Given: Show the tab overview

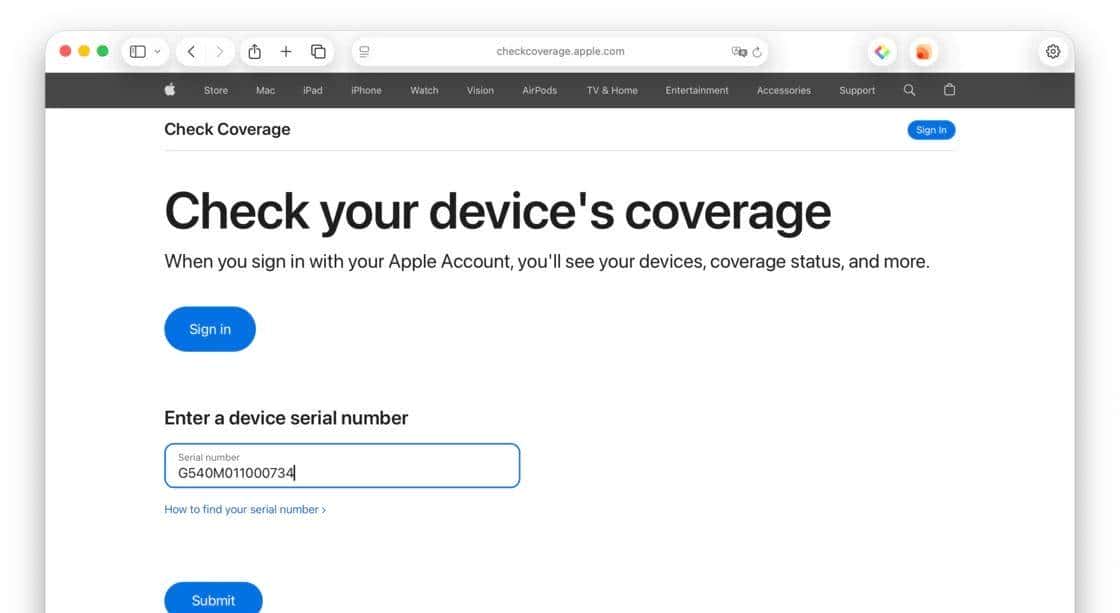Looking at the screenshot, I should pos(318,52).
